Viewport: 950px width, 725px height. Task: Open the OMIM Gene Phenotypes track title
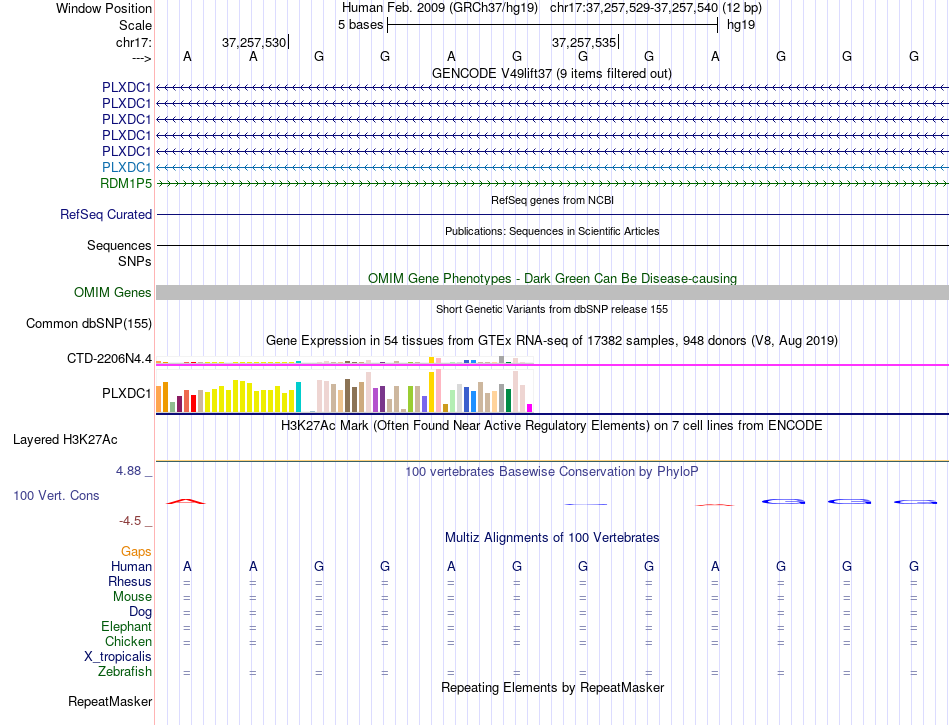[552, 279]
